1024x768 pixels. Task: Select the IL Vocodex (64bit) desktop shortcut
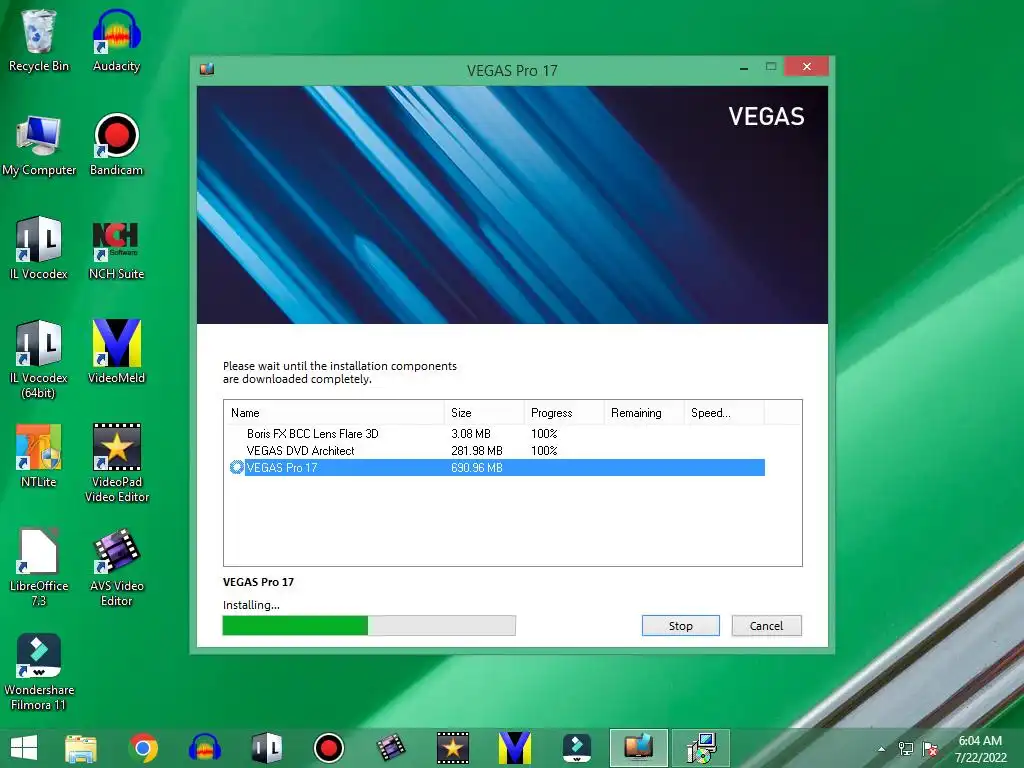(x=39, y=359)
